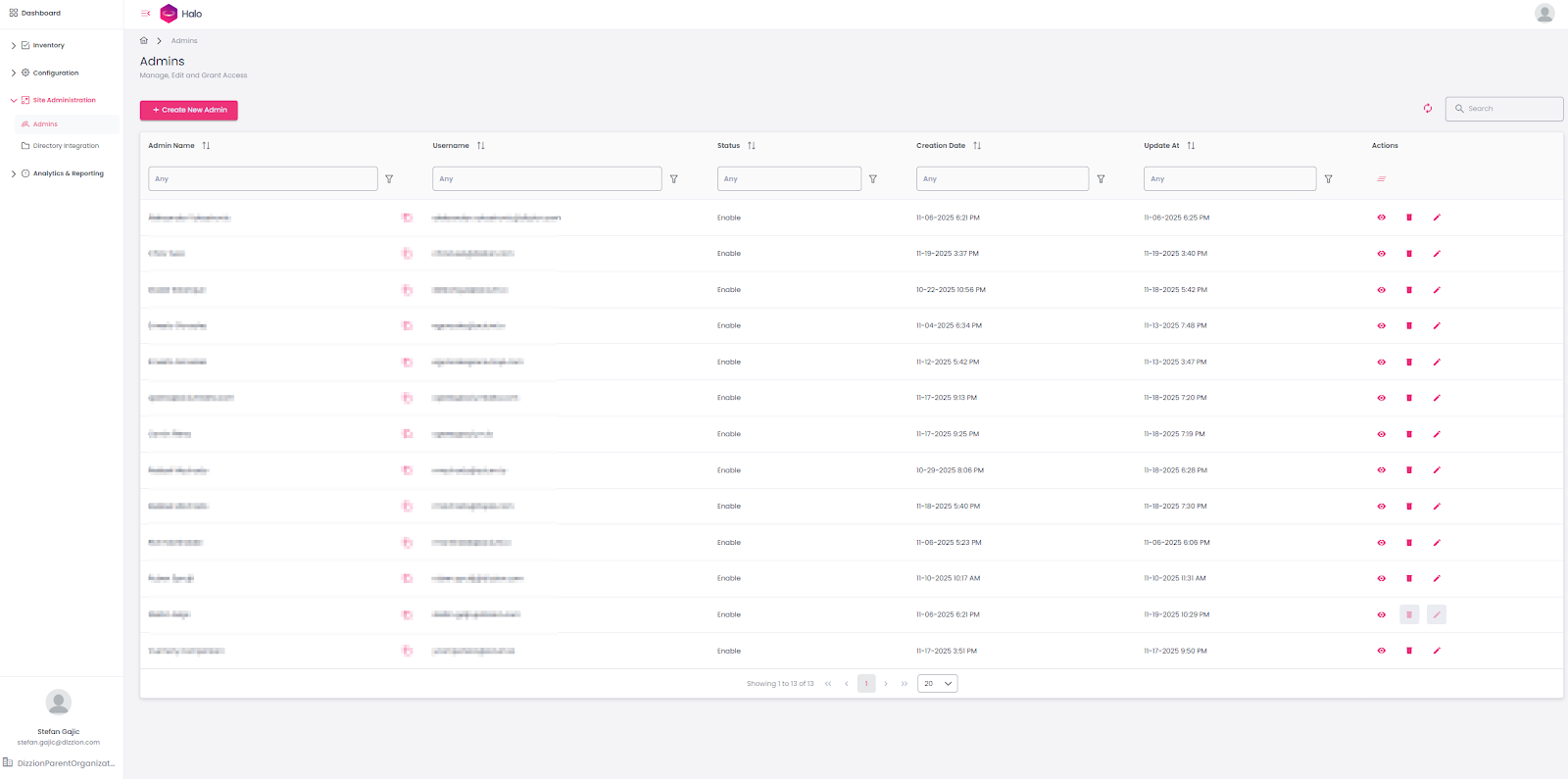Collapse the sidebar using the menu toggle icon
The height and width of the screenshot is (779, 1568).
pyautogui.click(x=146, y=14)
